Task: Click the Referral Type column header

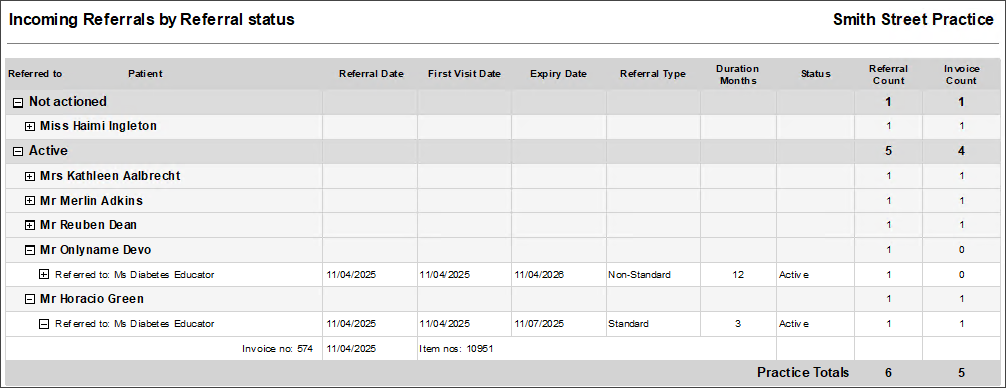Action: pos(652,74)
